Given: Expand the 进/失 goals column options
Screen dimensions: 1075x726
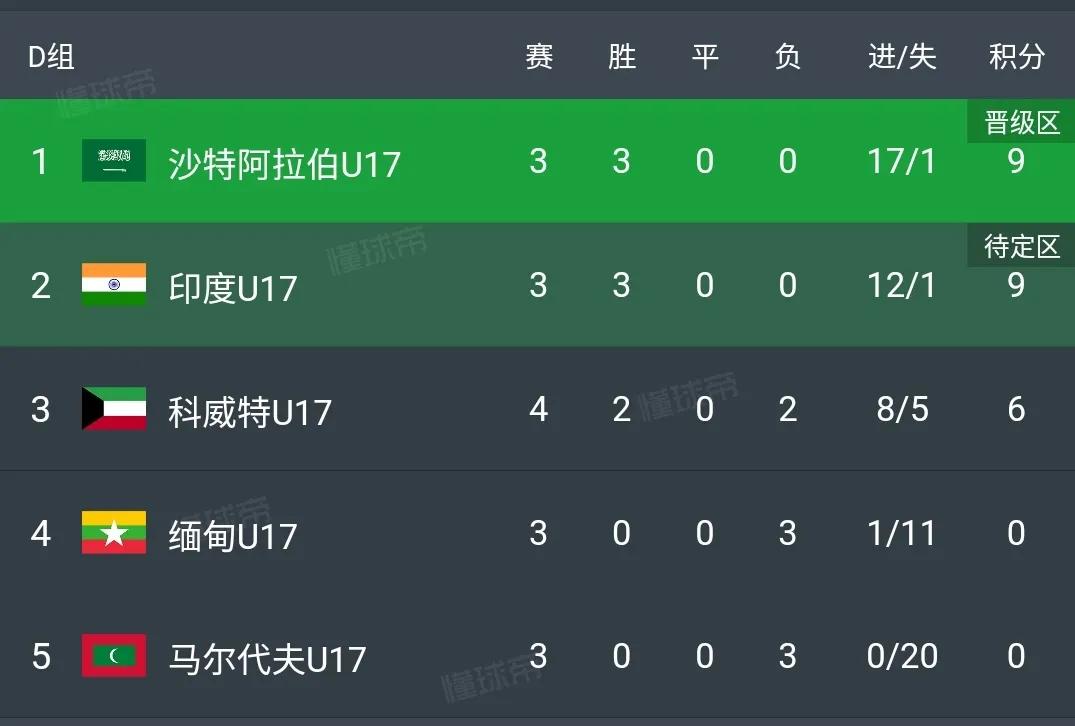Looking at the screenshot, I should point(901,56).
